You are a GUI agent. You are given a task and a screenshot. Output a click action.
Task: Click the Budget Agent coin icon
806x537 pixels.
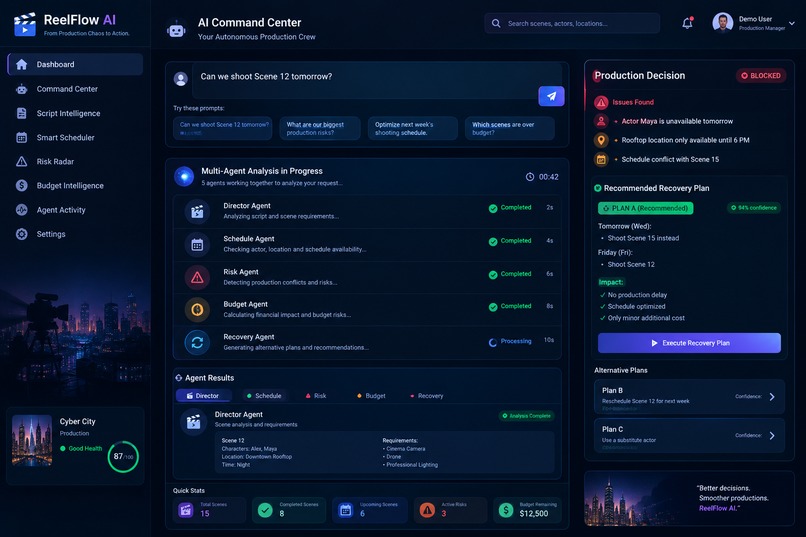coord(197,310)
